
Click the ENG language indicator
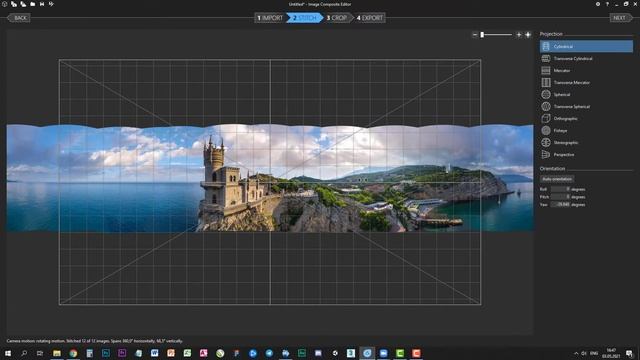point(594,353)
